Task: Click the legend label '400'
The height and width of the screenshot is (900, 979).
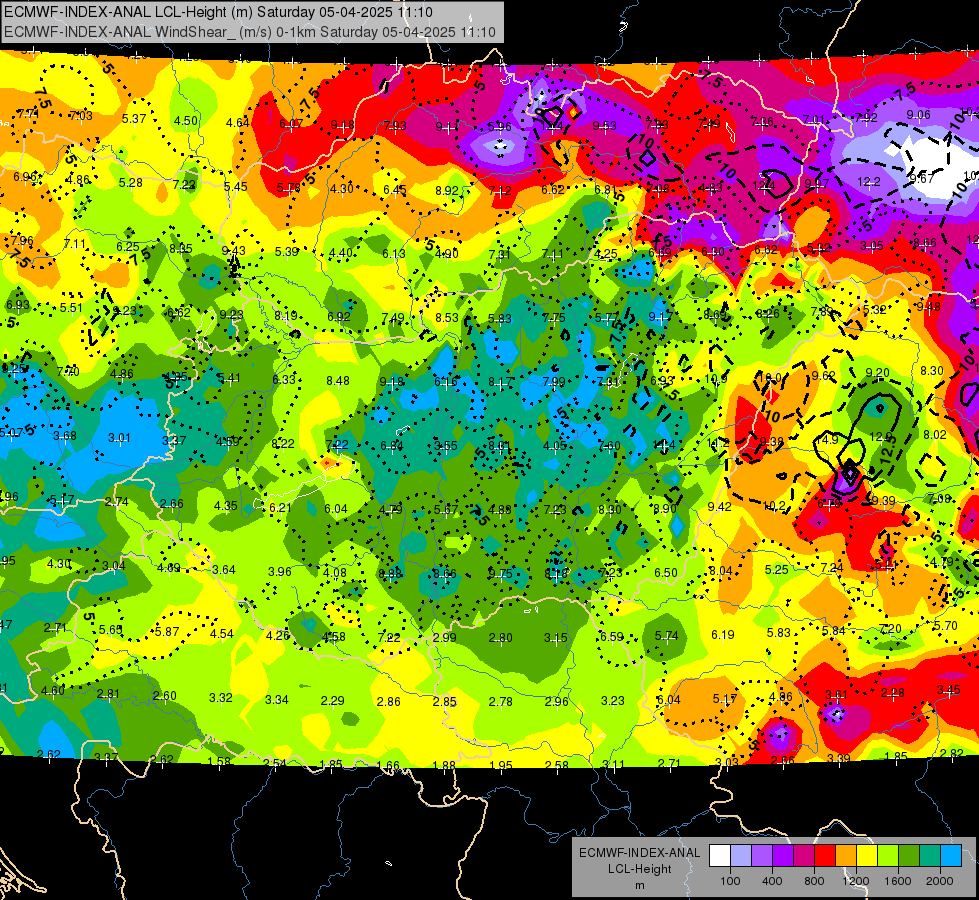Action: coord(772,881)
